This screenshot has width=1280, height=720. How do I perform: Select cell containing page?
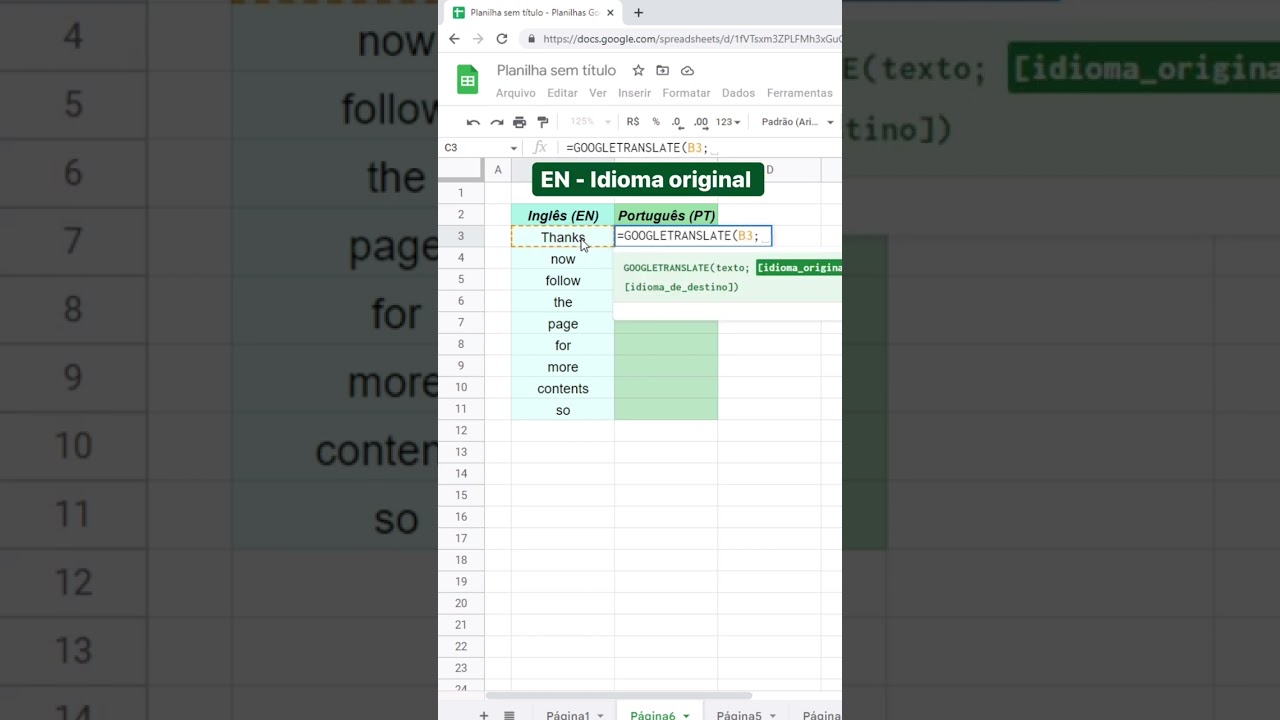pos(563,324)
